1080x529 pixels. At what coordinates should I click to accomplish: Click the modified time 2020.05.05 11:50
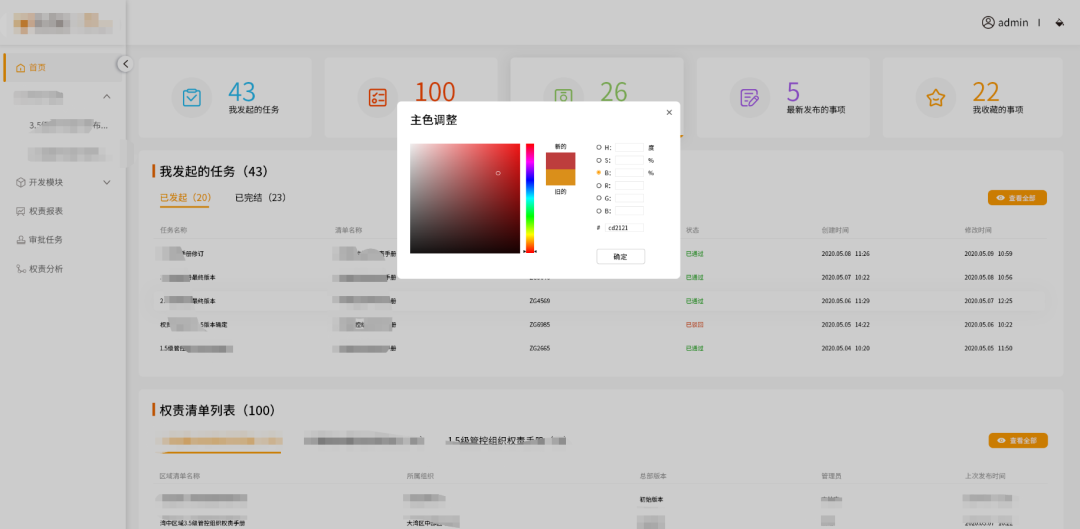(988, 349)
